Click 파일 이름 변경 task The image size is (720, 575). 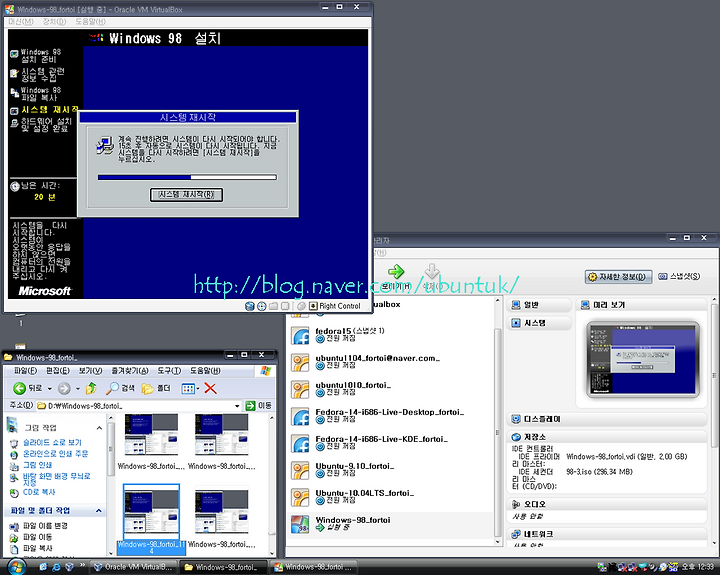pyautogui.click(x=45, y=525)
